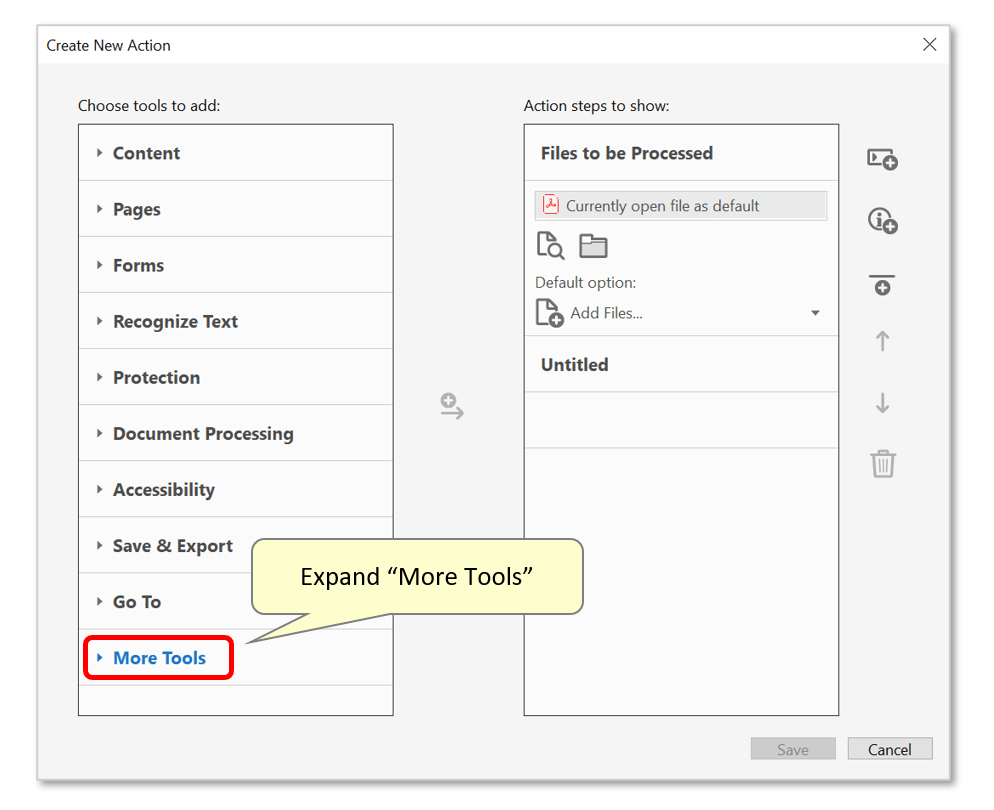Screen dimensions: 994x810
Task: Expand the Pages category triangle
Action: pyautogui.click(x=100, y=209)
